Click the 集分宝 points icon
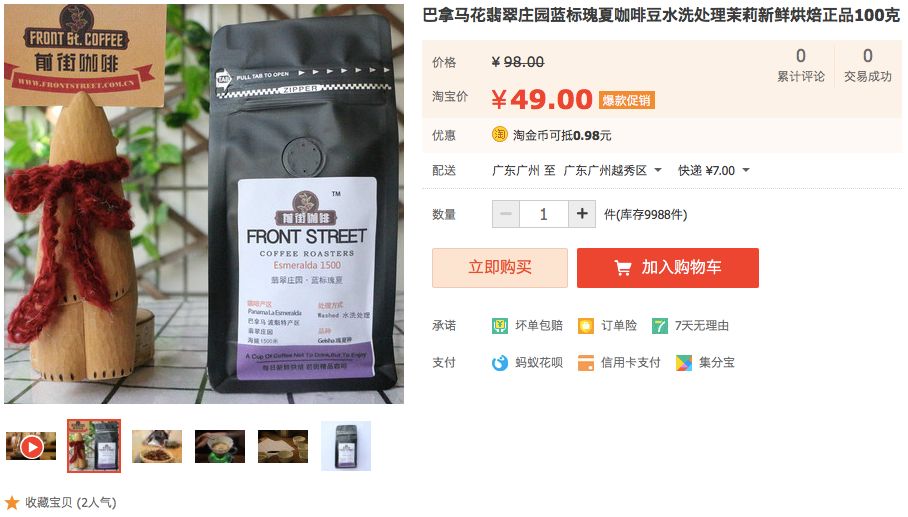This screenshot has height=517, width=908. 684,363
